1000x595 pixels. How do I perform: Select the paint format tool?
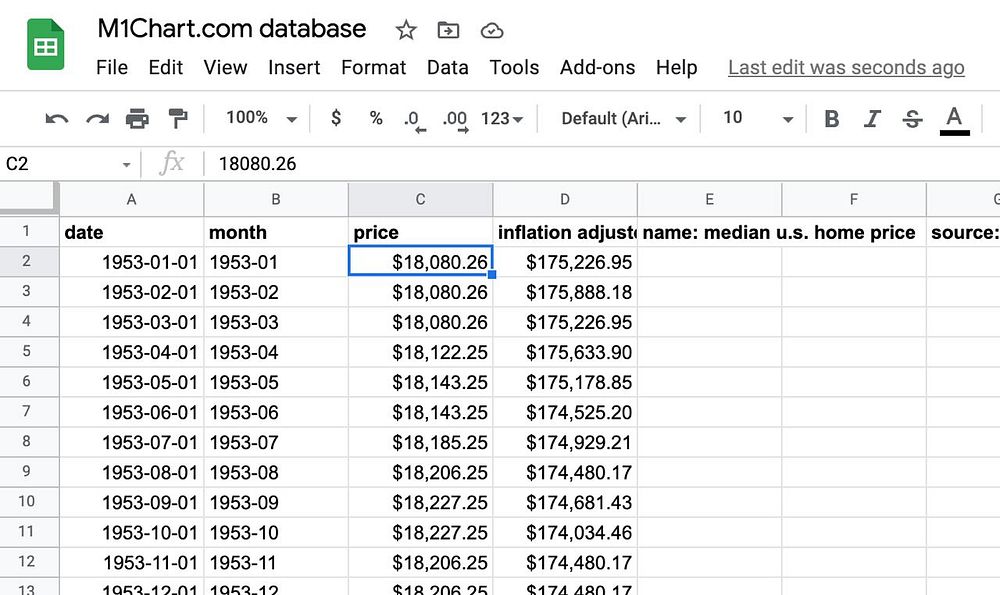(178, 119)
